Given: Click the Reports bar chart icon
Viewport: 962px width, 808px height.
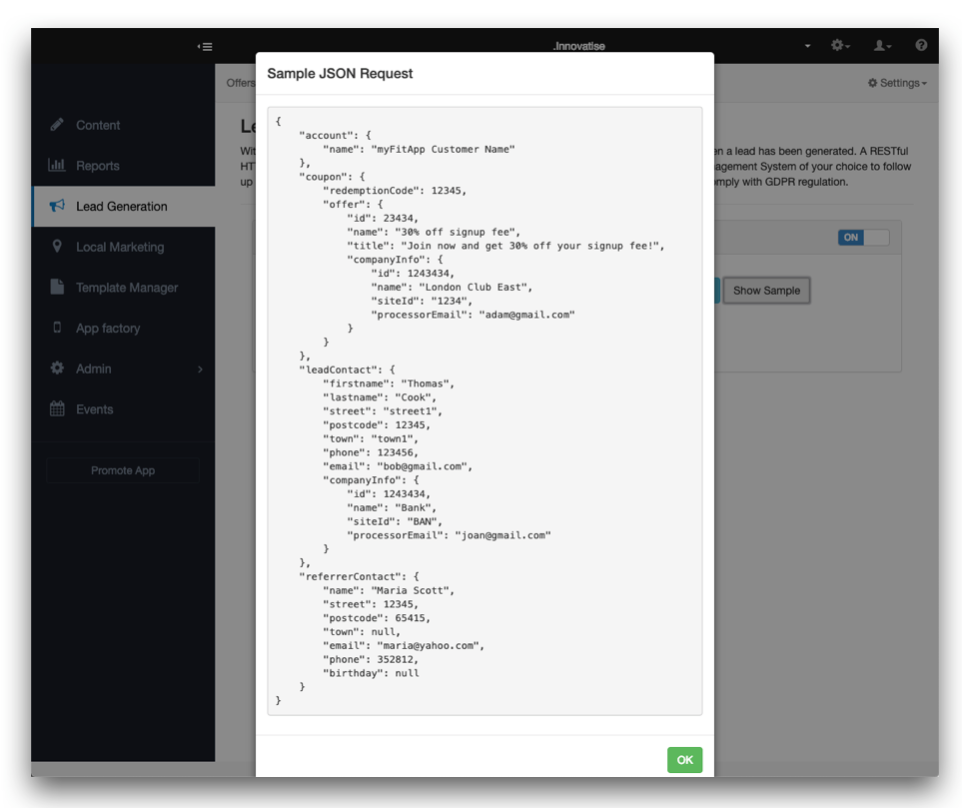Looking at the screenshot, I should (57, 166).
